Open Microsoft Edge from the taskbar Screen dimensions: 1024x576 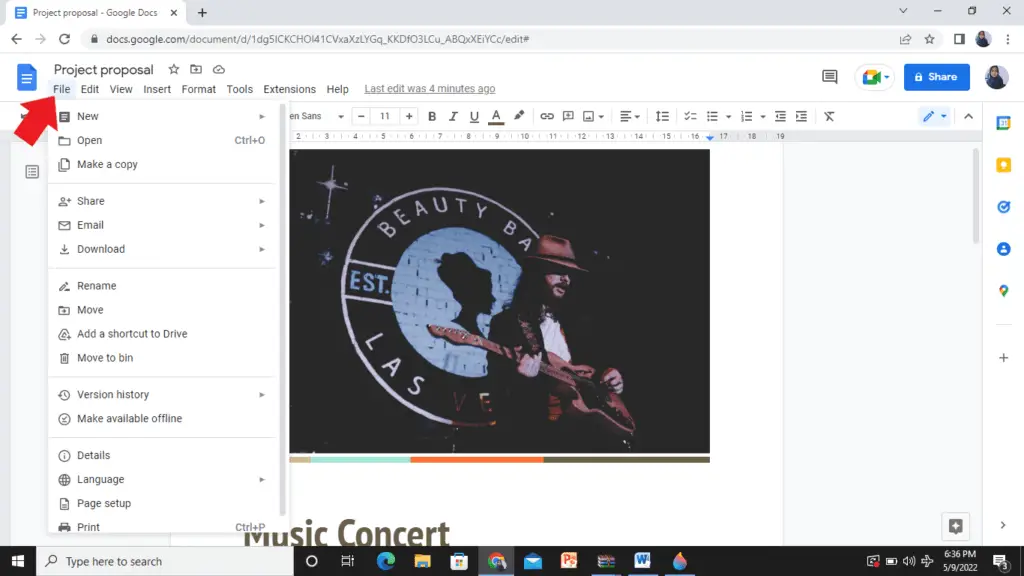pyautogui.click(x=386, y=561)
